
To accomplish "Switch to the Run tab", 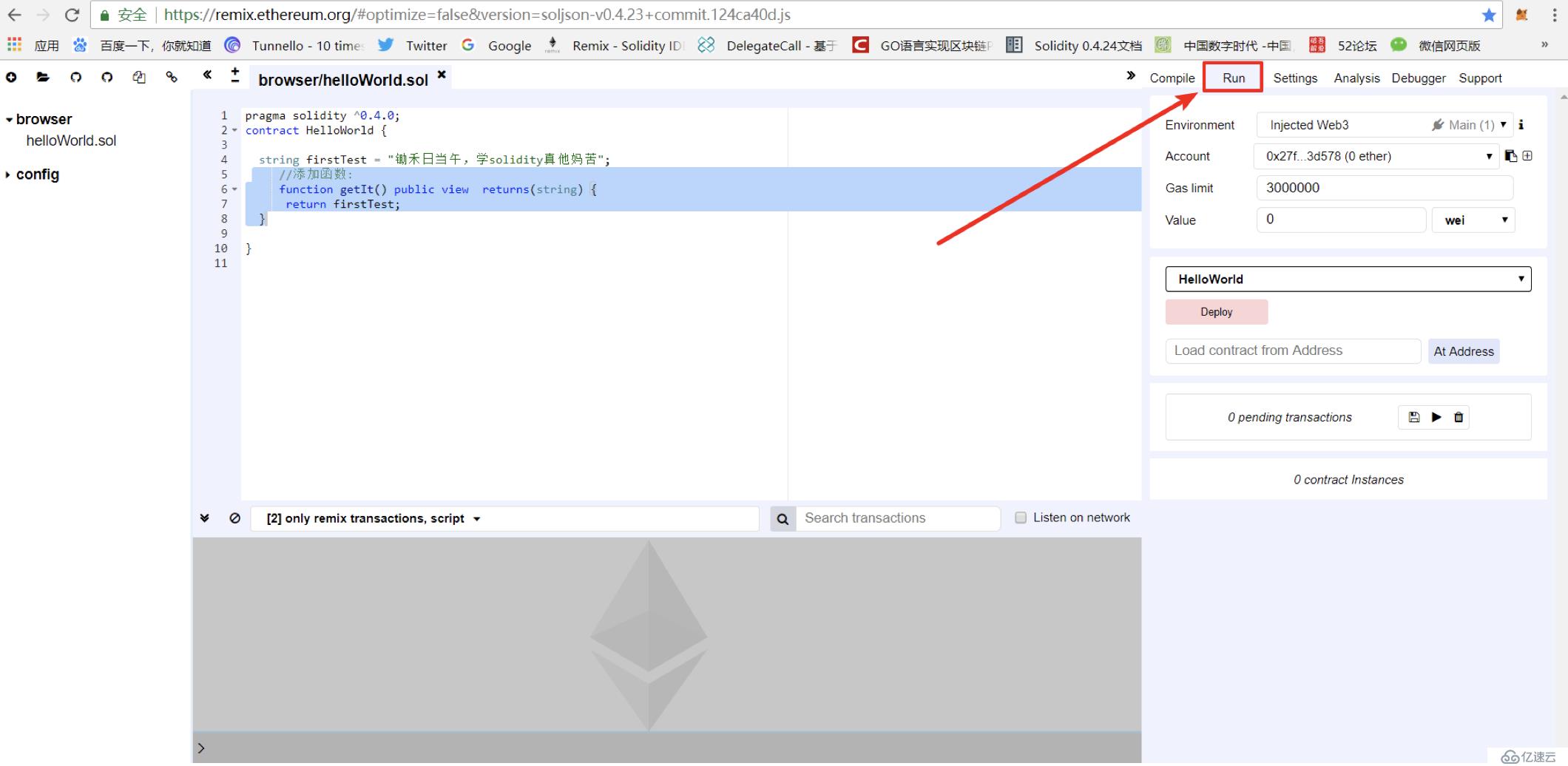I will pyautogui.click(x=1233, y=78).
